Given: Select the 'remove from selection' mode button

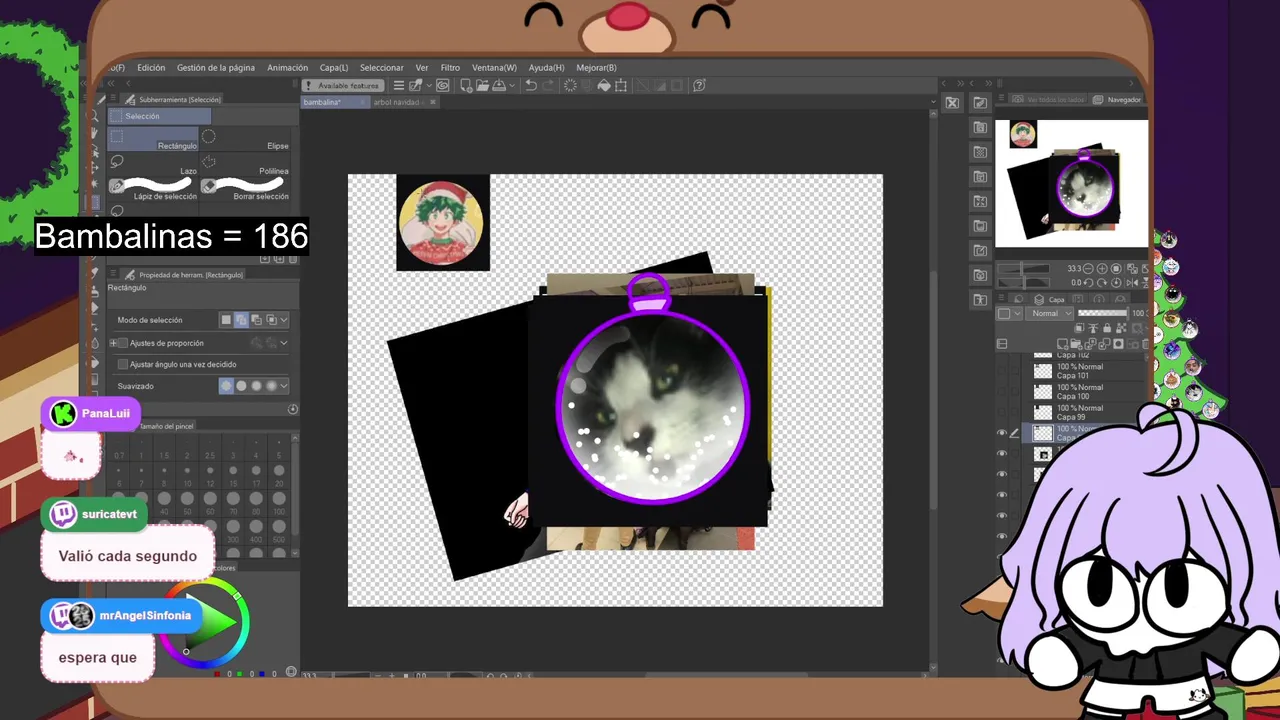Looking at the screenshot, I should tap(257, 320).
